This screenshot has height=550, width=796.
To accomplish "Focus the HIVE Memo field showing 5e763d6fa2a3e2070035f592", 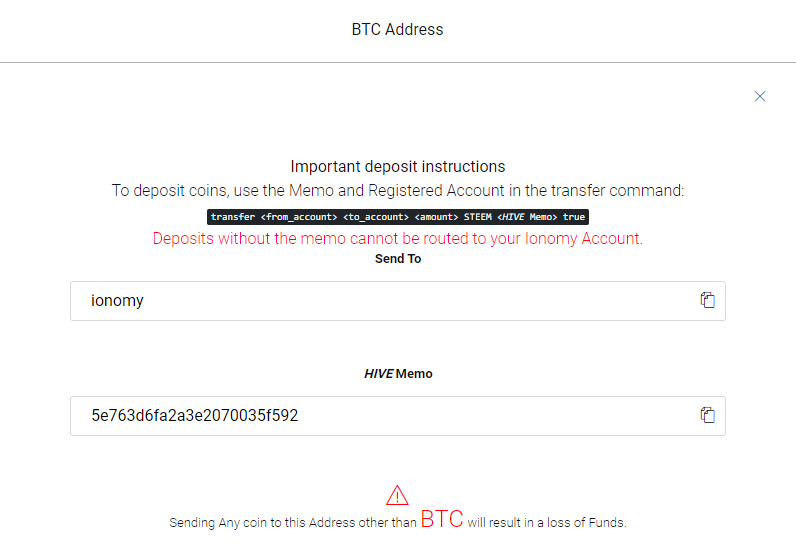I will [x=398, y=415].
